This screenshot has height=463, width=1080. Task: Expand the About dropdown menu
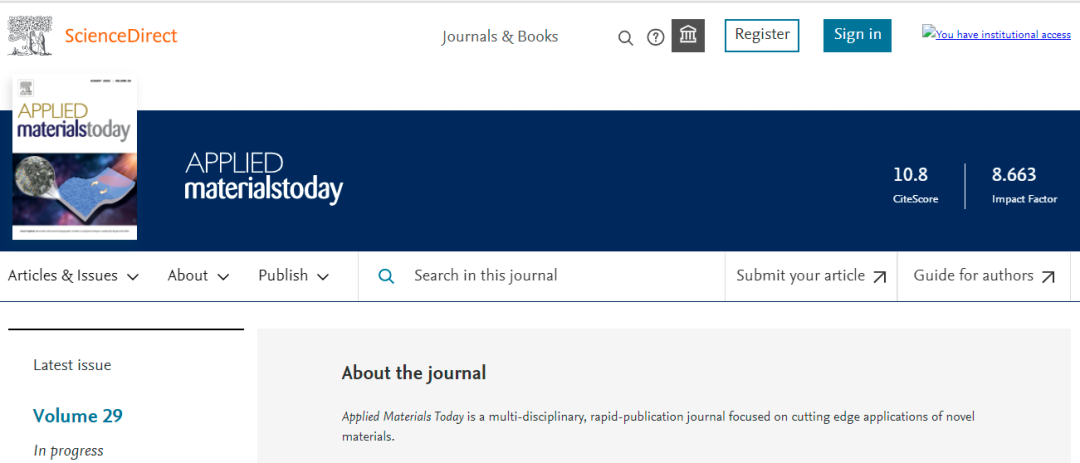(x=198, y=276)
